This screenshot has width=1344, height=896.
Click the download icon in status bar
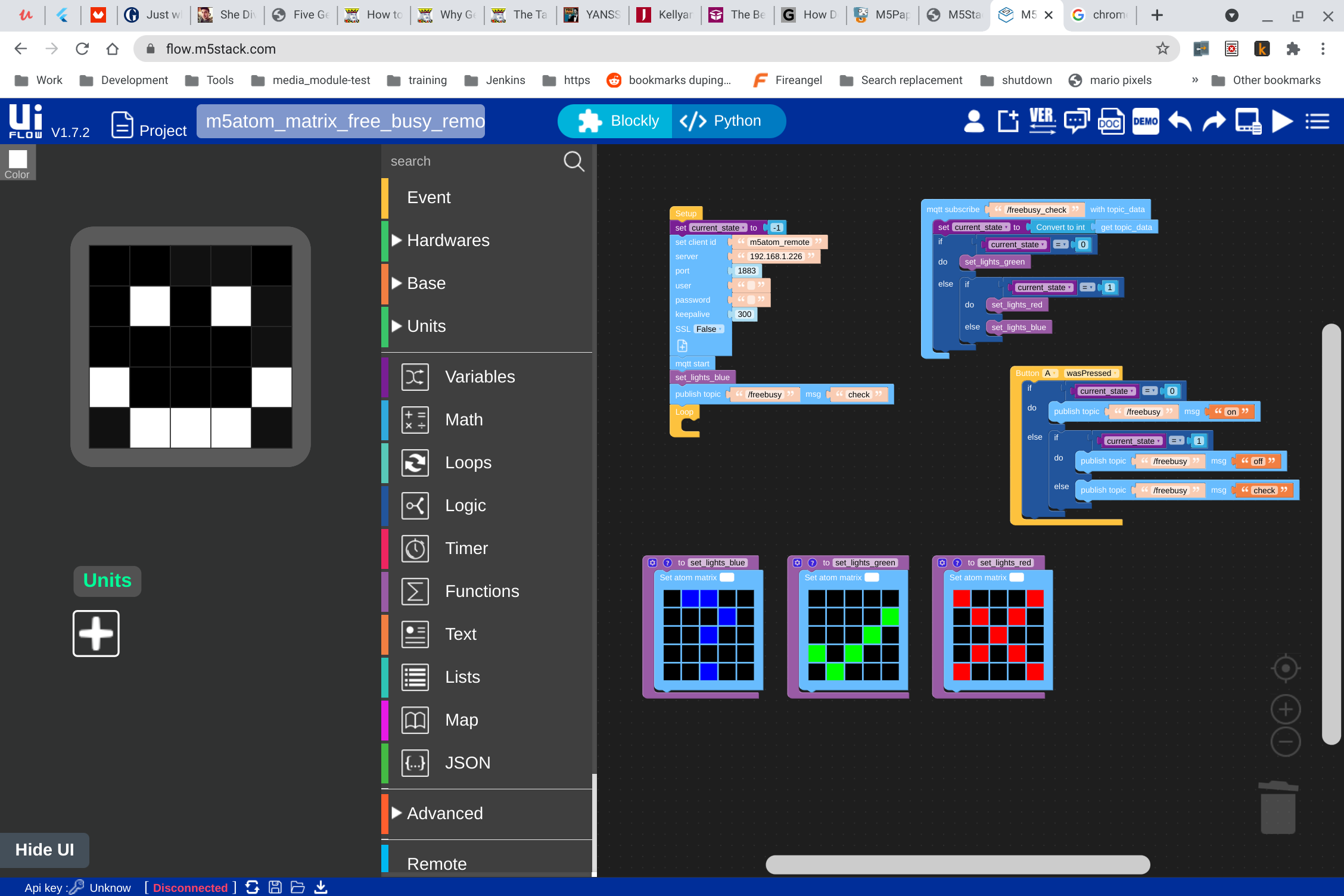pyautogui.click(x=321, y=887)
